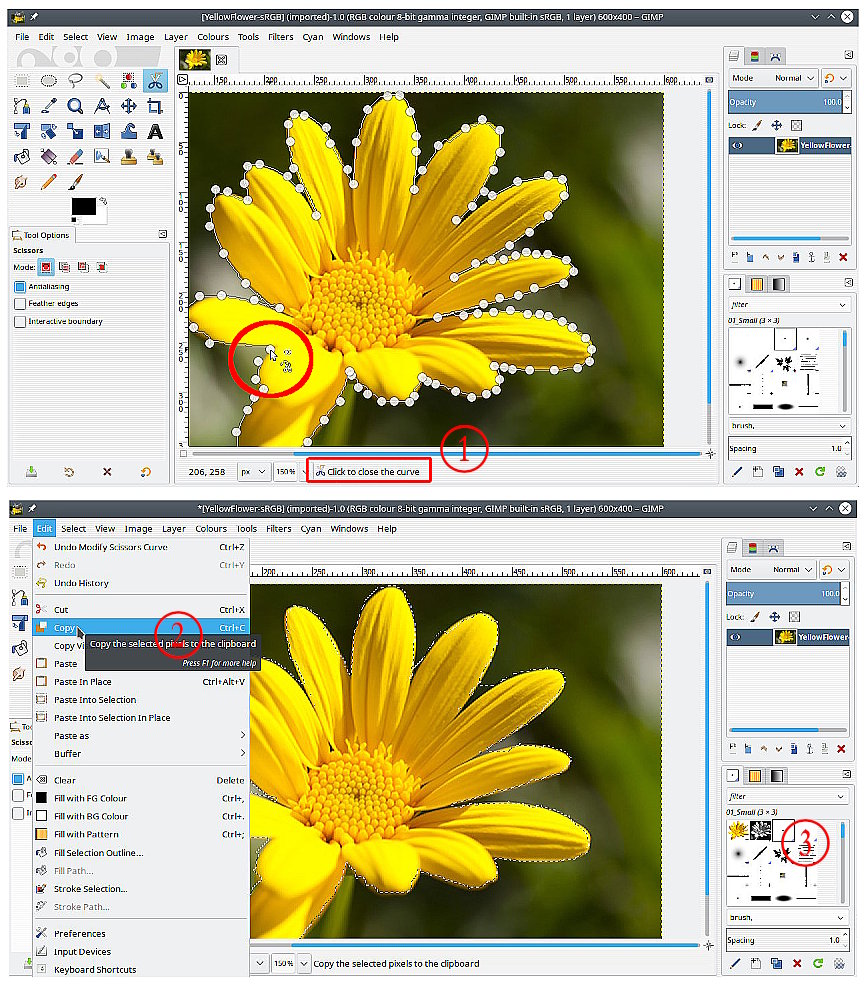
Task: Select the Scissors Select tool in toolbox
Action: 155,80
